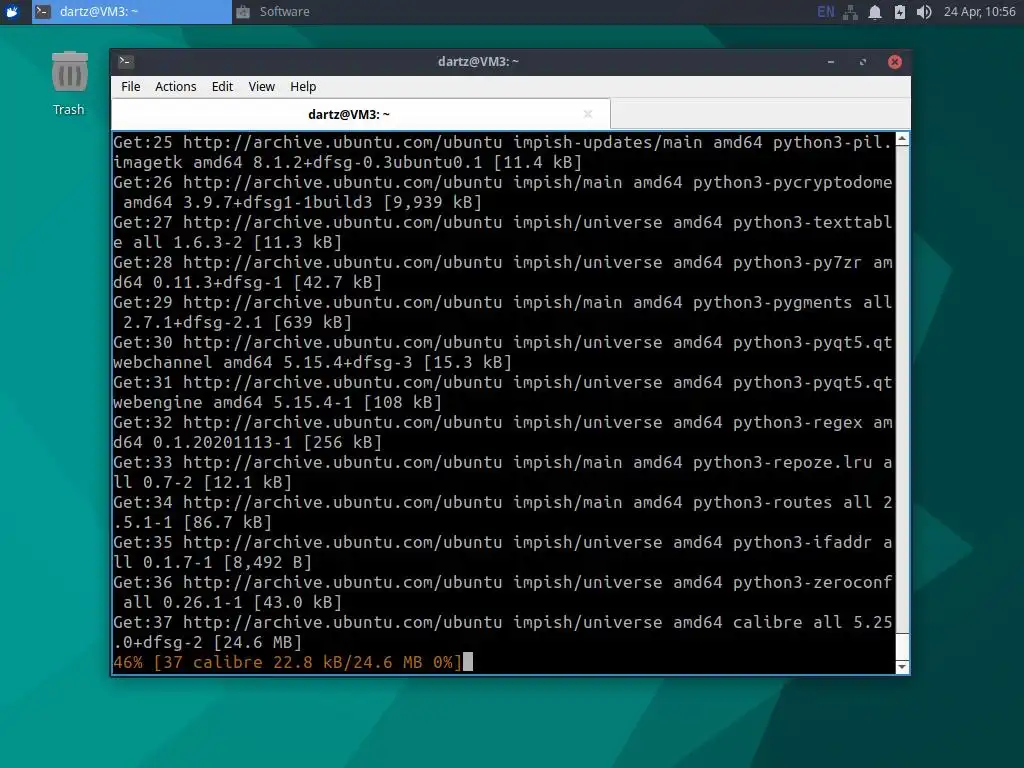Open the power manager battery icon

[899, 12]
